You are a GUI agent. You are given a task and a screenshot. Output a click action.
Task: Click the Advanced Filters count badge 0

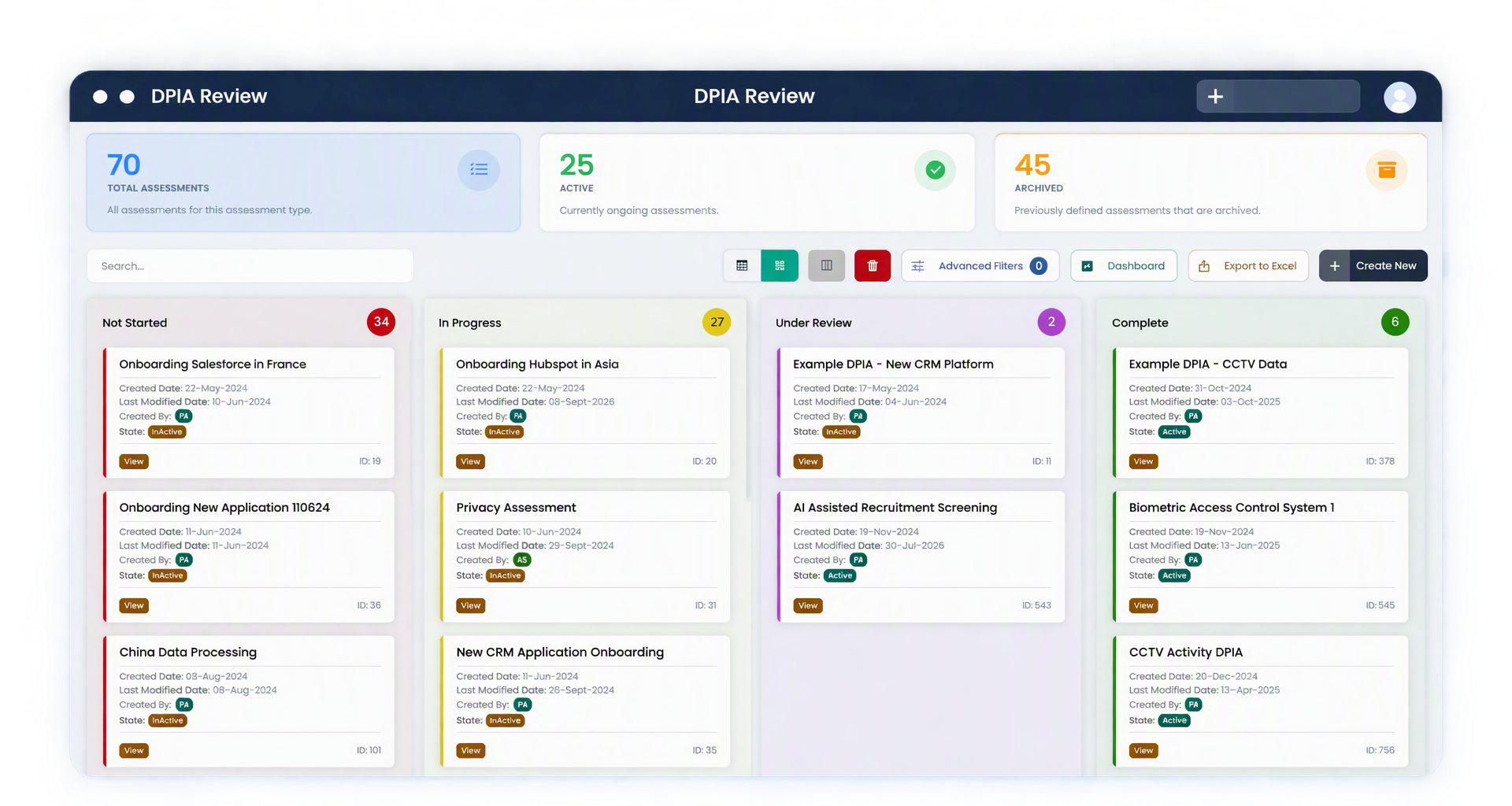(x=1039, y=266)
